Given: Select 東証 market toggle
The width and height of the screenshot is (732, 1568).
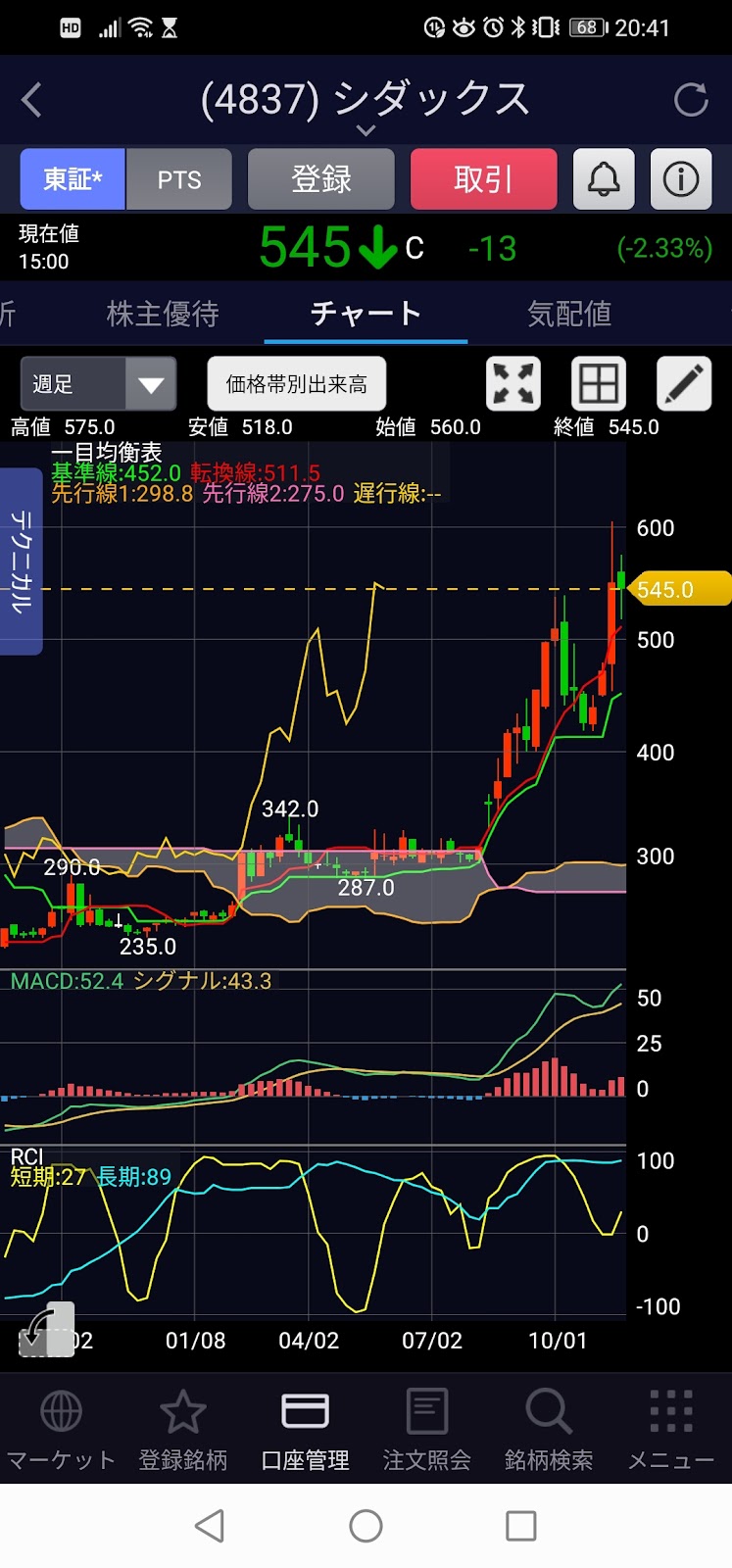Looking at the screenshot, I should 73,179.
